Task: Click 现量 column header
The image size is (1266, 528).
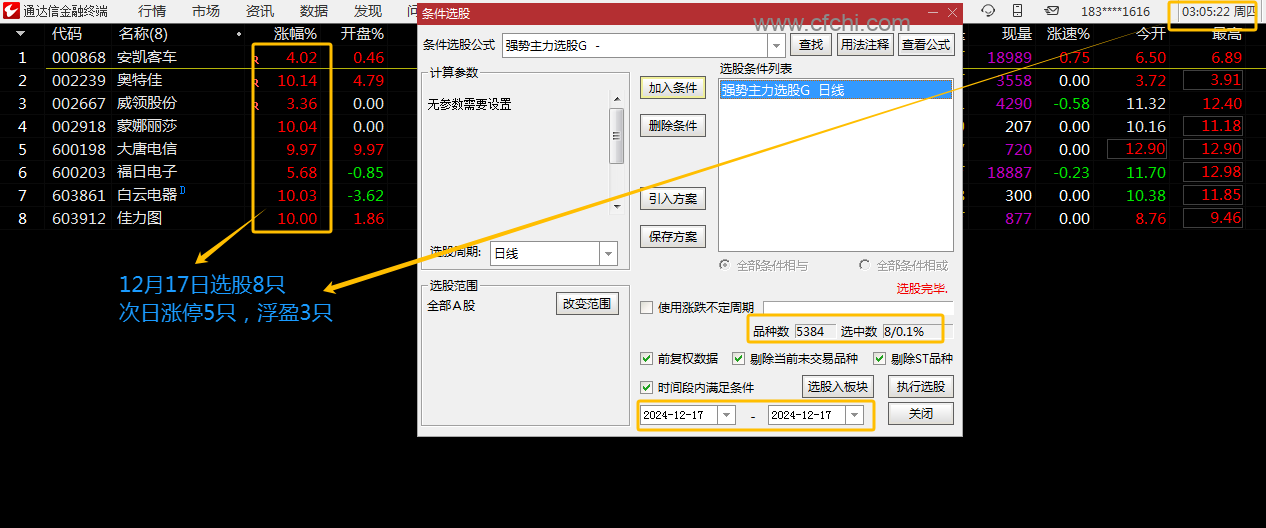Action: coord(1017,34)
